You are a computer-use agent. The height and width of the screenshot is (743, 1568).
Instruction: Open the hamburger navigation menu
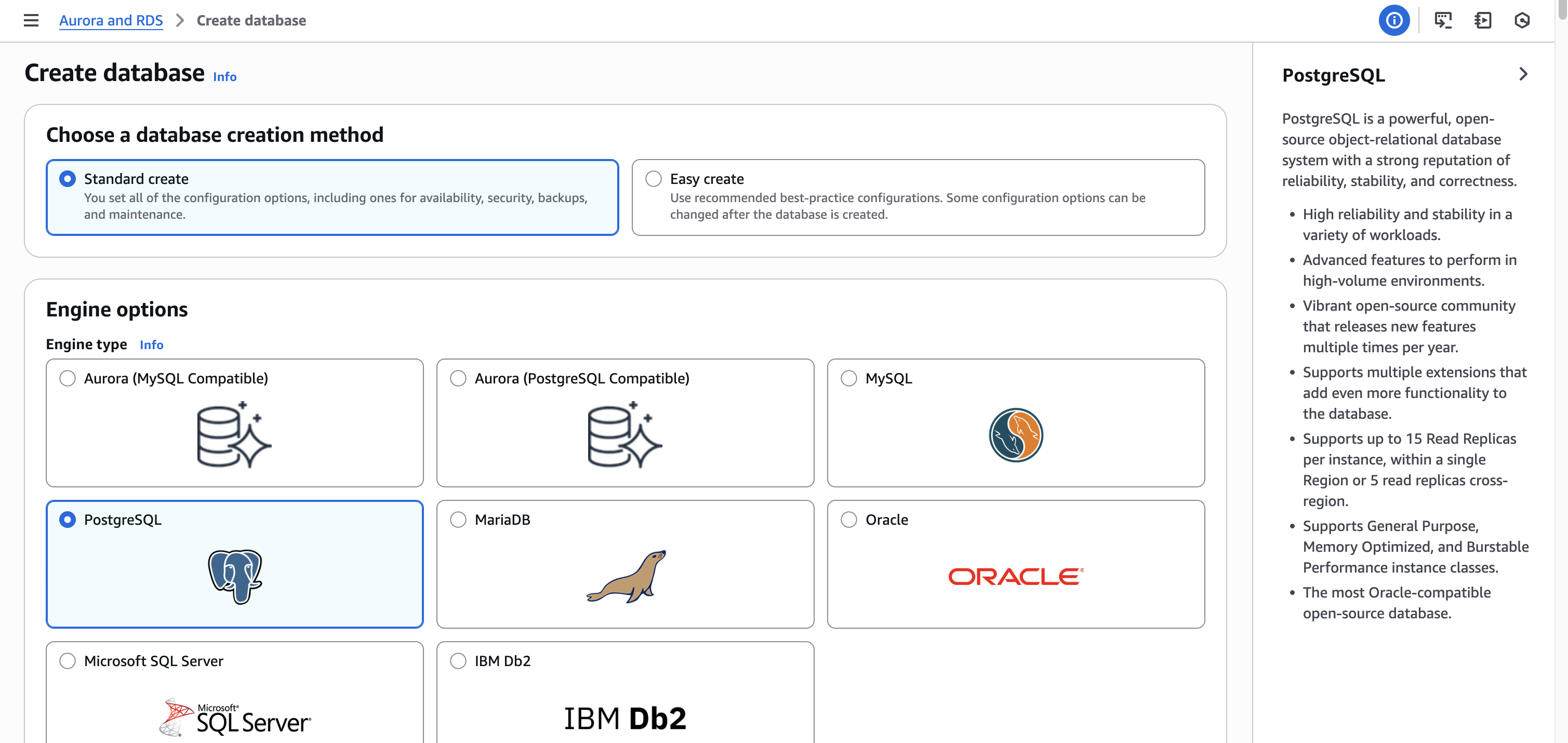point(31,20)
